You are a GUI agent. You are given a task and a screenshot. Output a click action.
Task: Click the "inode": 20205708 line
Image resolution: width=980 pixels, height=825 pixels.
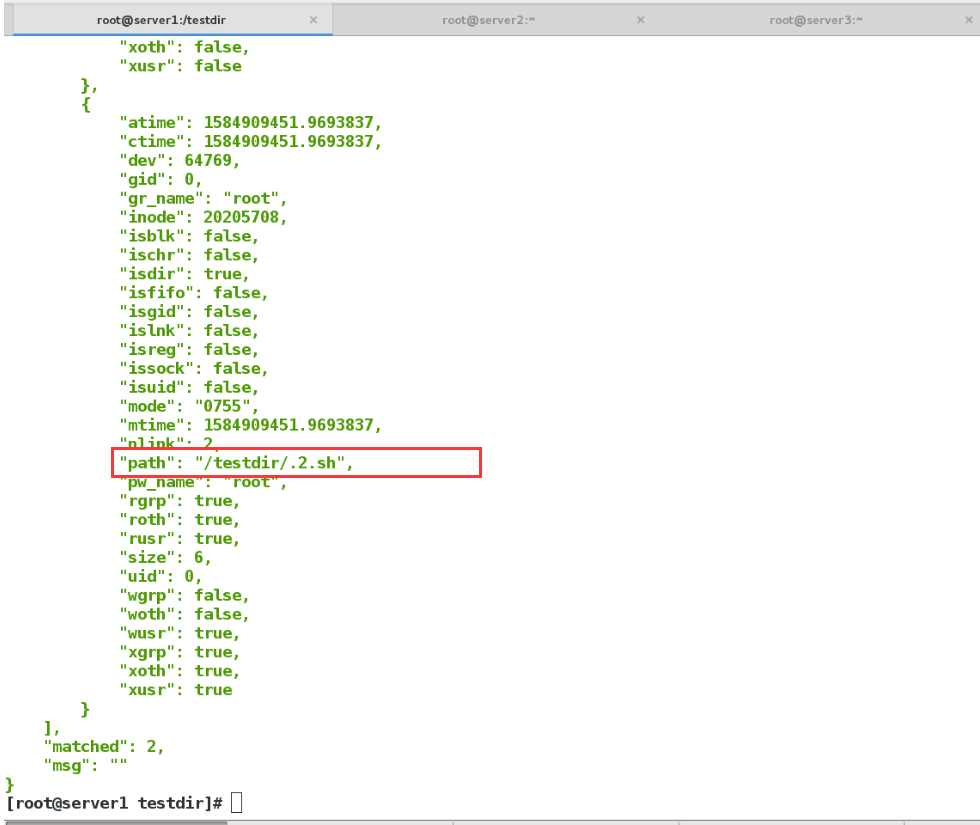pyautogui.click(x=202, y=217)
